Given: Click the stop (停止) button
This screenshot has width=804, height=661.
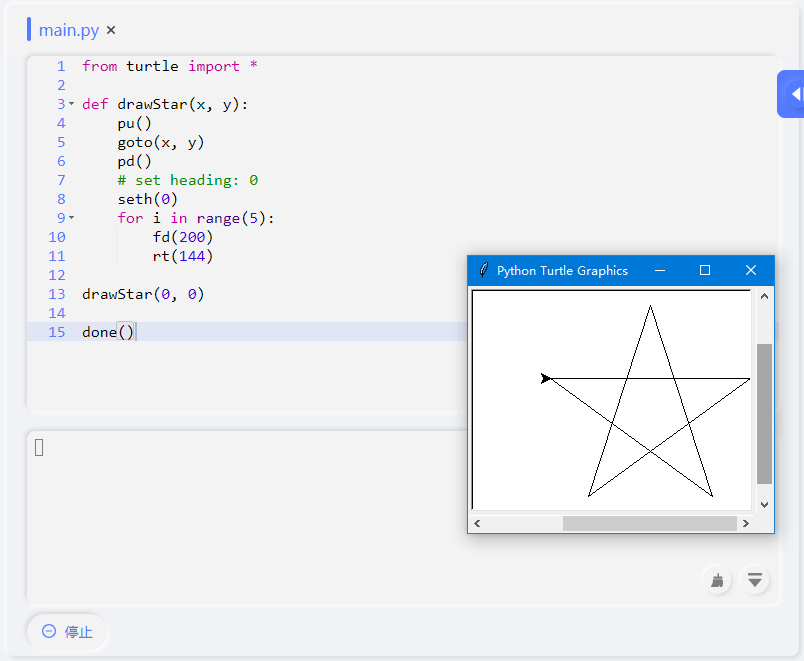Looking at the screenshot, I should tap(67, 631).
